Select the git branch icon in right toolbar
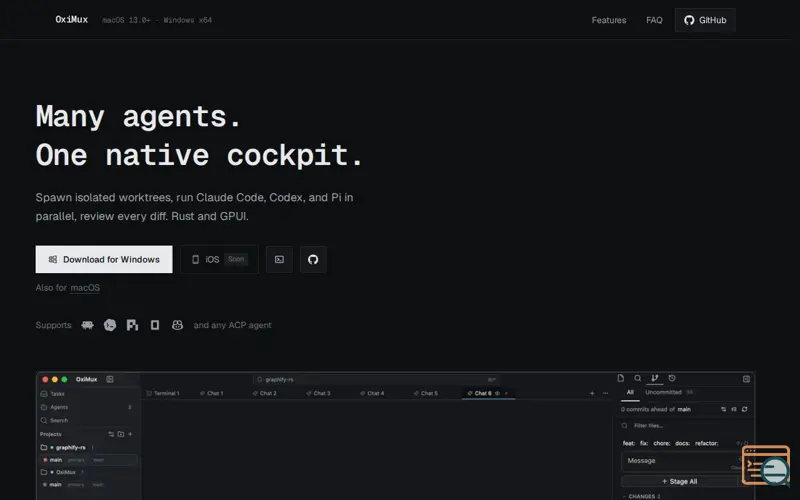This screenshot has height=500, width=800. tap(655, 378)
